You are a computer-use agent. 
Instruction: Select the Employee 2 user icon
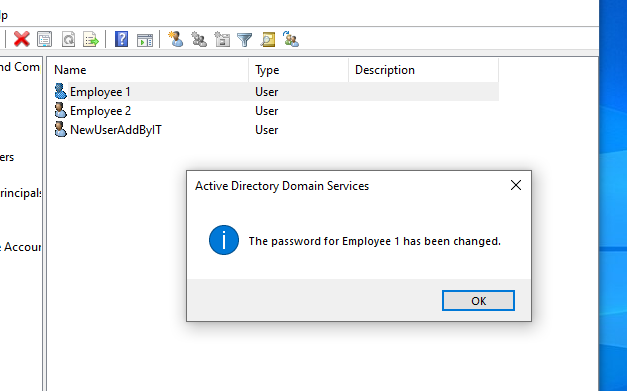[60, 110]
